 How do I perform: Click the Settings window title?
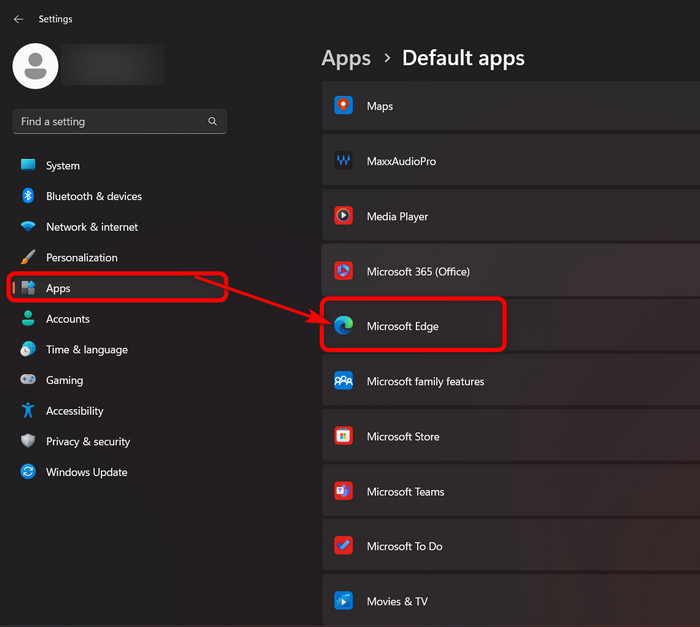55,19
